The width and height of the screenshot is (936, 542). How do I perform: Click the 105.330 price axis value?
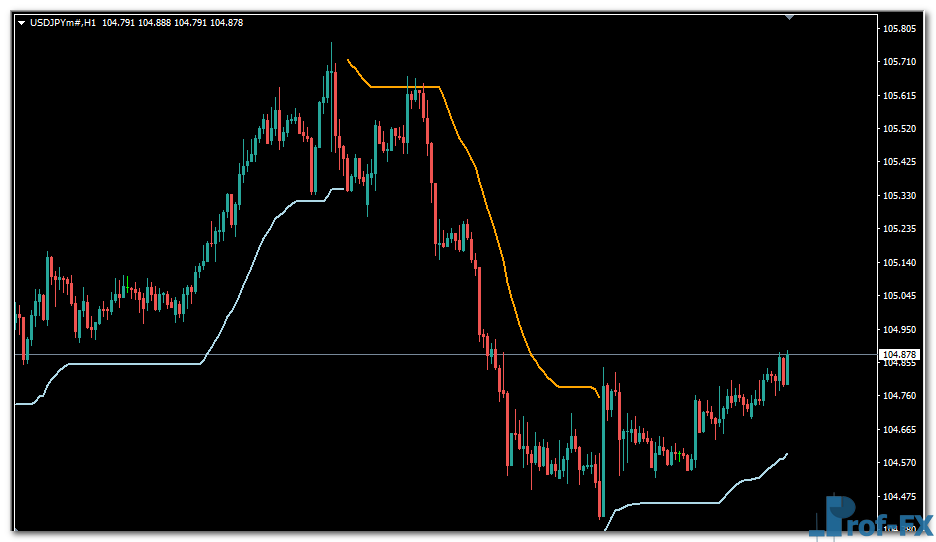click(900, 196)
